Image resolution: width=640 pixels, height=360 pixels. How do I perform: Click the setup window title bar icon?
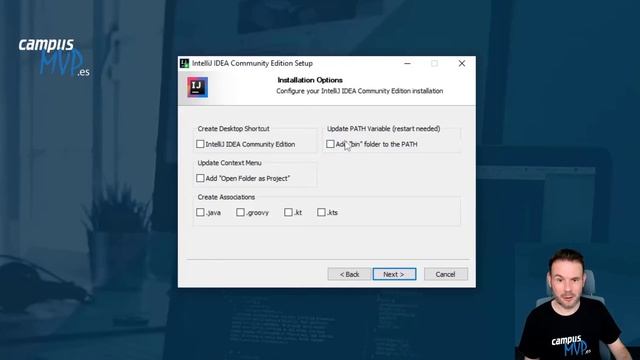pyautogui.click(x=184, y=63)
